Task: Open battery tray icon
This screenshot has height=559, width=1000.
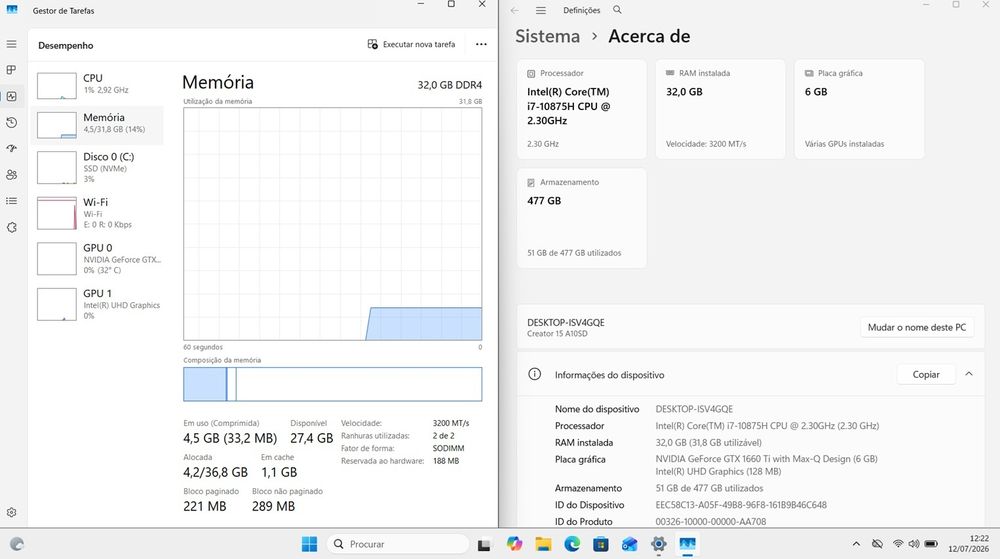Action: [x=931, y=544]
